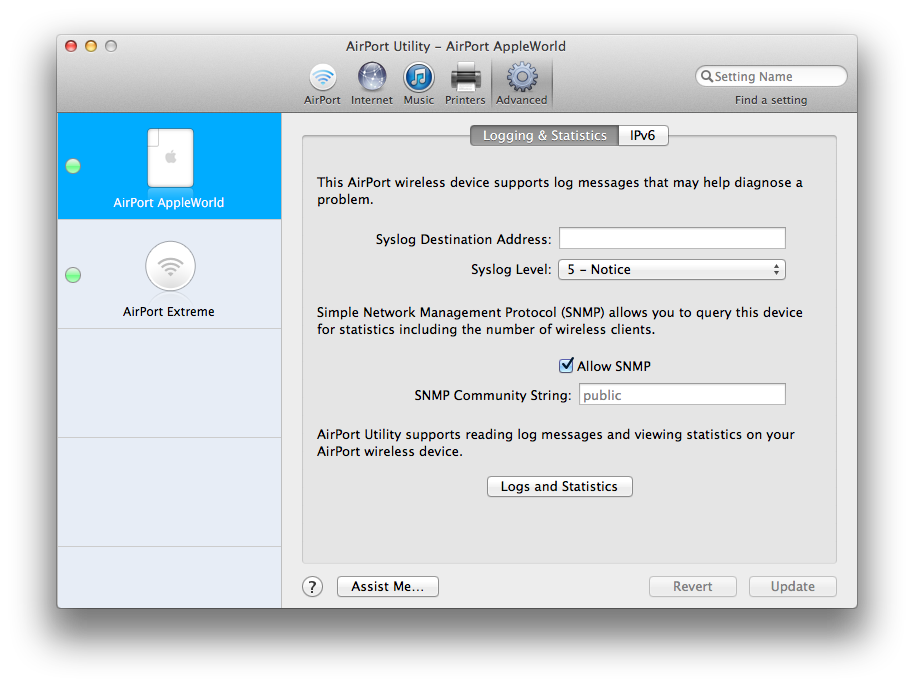Click the Assist Me... button

pos(388,587)
